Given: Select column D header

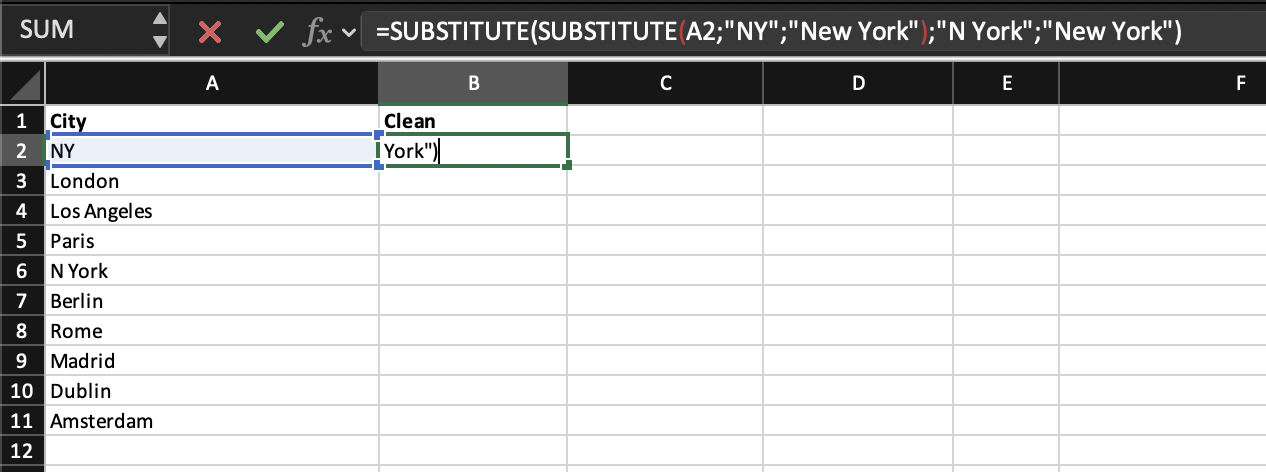Looking at the screenshot, I should click(x=857, y=85).
